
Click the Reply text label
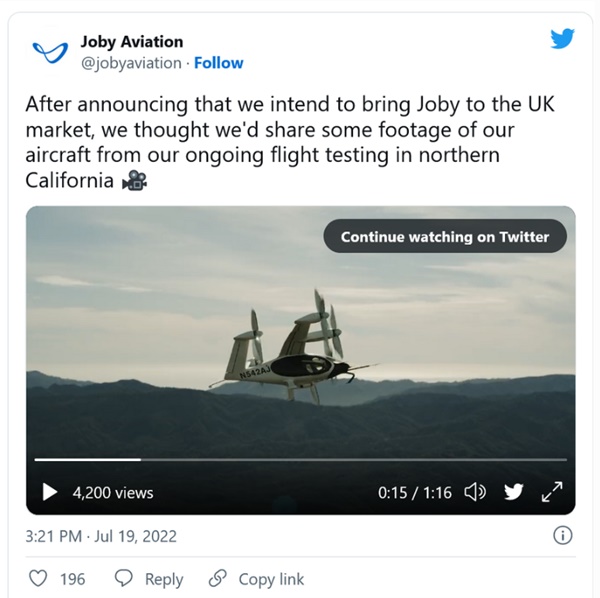click(x=164, y=579)
